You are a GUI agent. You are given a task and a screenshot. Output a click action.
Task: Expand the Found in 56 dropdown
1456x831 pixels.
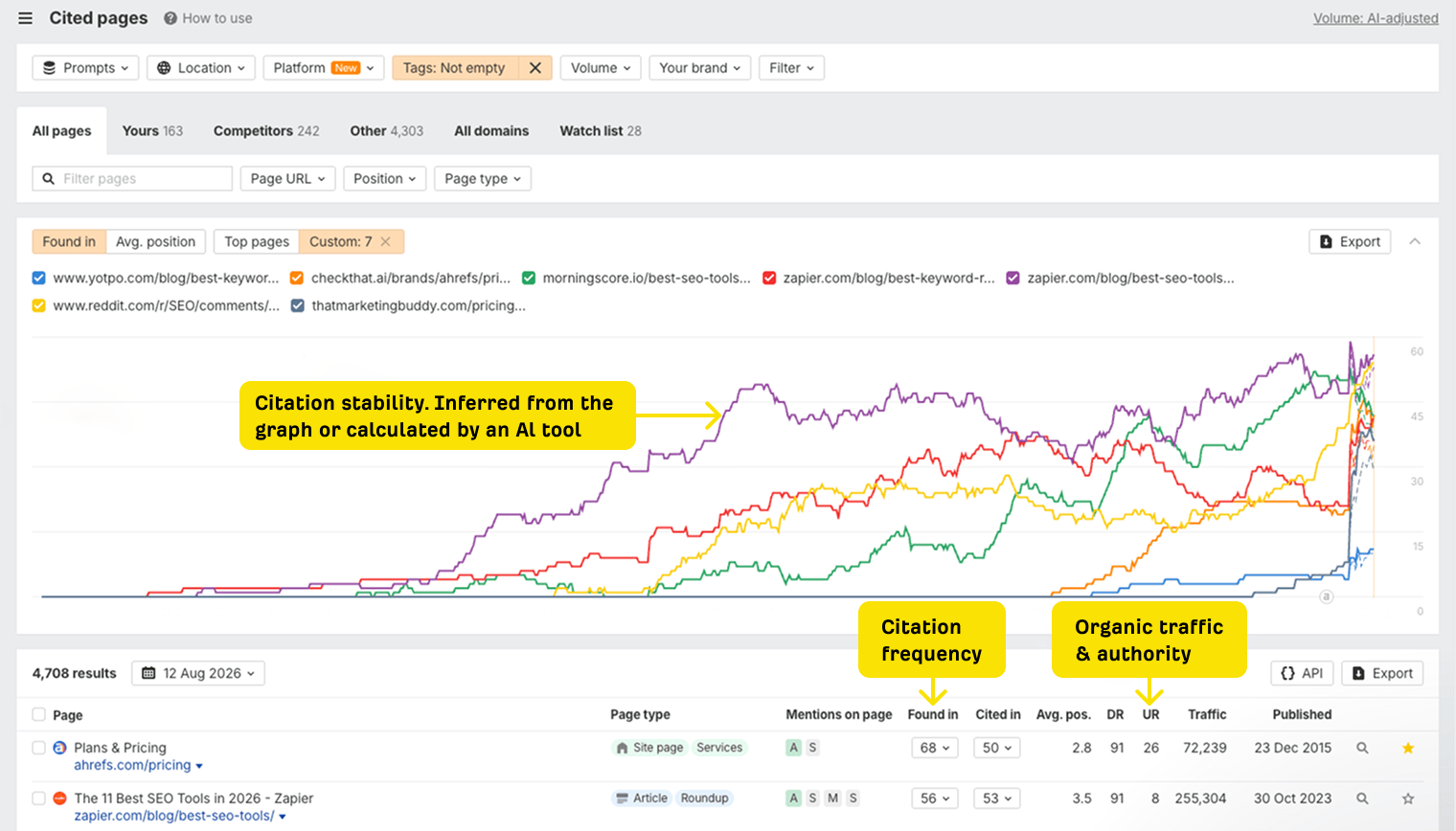coord(935,798)
